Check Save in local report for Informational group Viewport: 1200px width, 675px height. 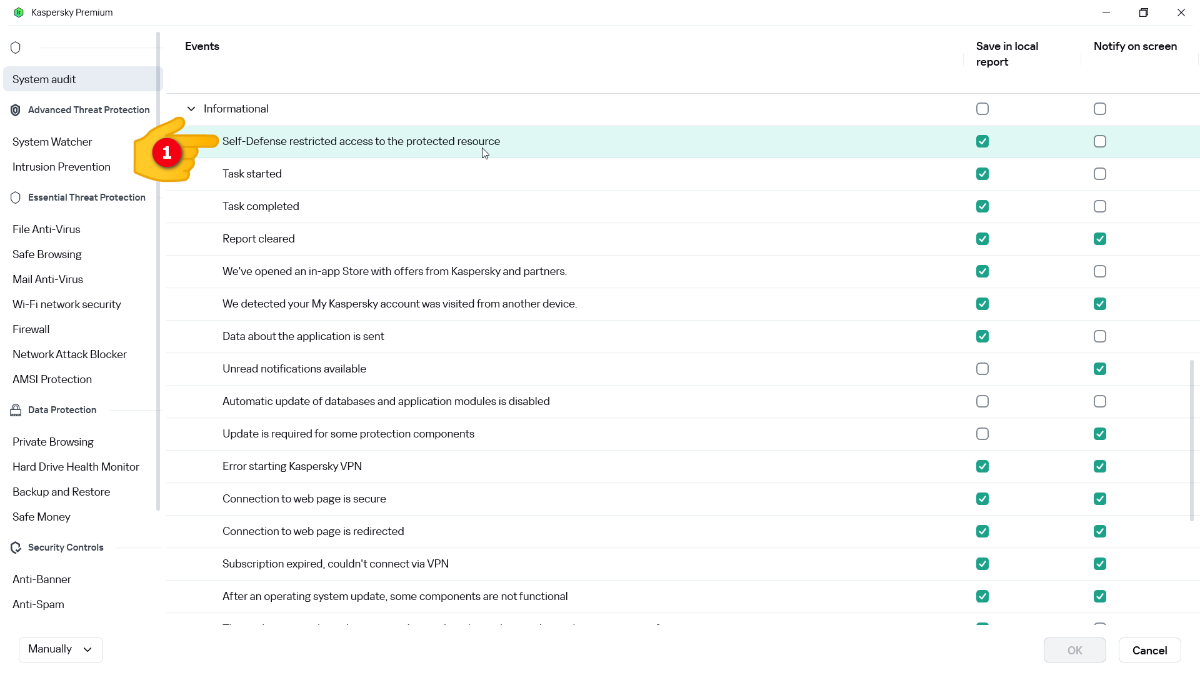pos(982,109)
